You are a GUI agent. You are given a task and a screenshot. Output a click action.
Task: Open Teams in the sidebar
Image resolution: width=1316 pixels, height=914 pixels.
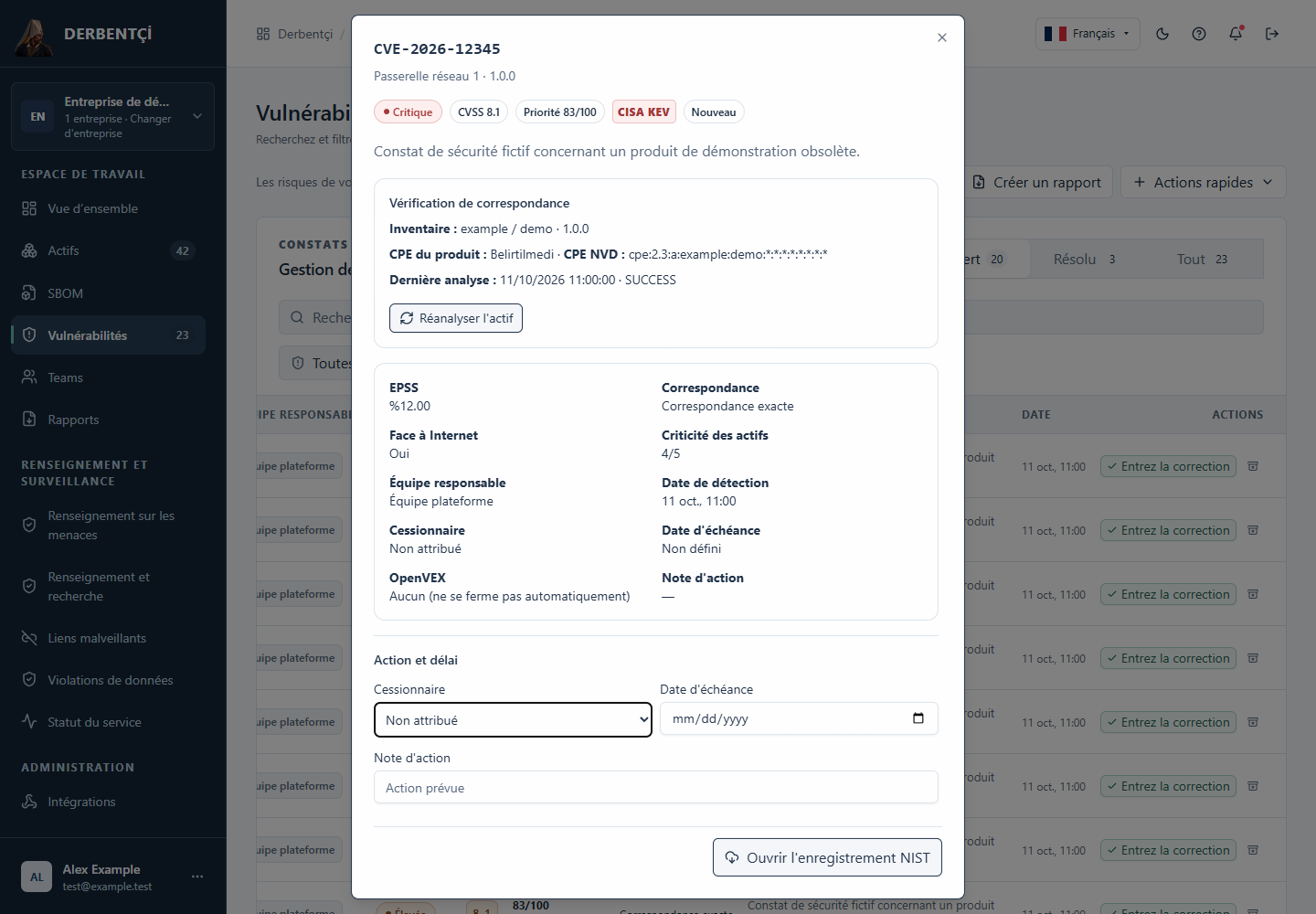[x=108, y=377]
